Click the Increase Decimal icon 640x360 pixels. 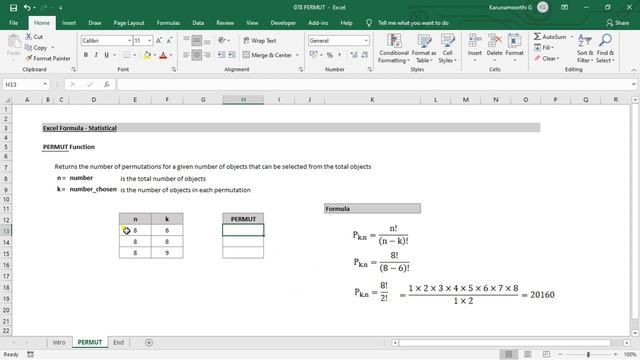pos(354,55)
